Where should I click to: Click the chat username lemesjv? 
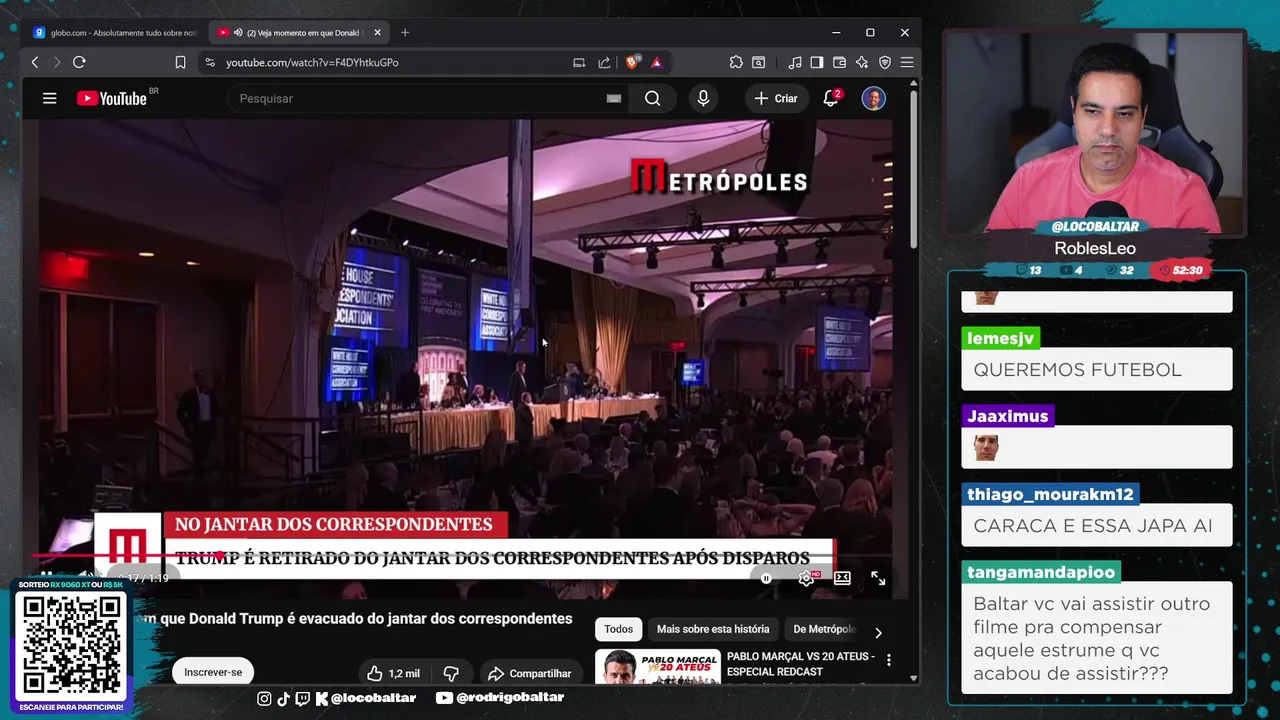[x=1001, y=338]
